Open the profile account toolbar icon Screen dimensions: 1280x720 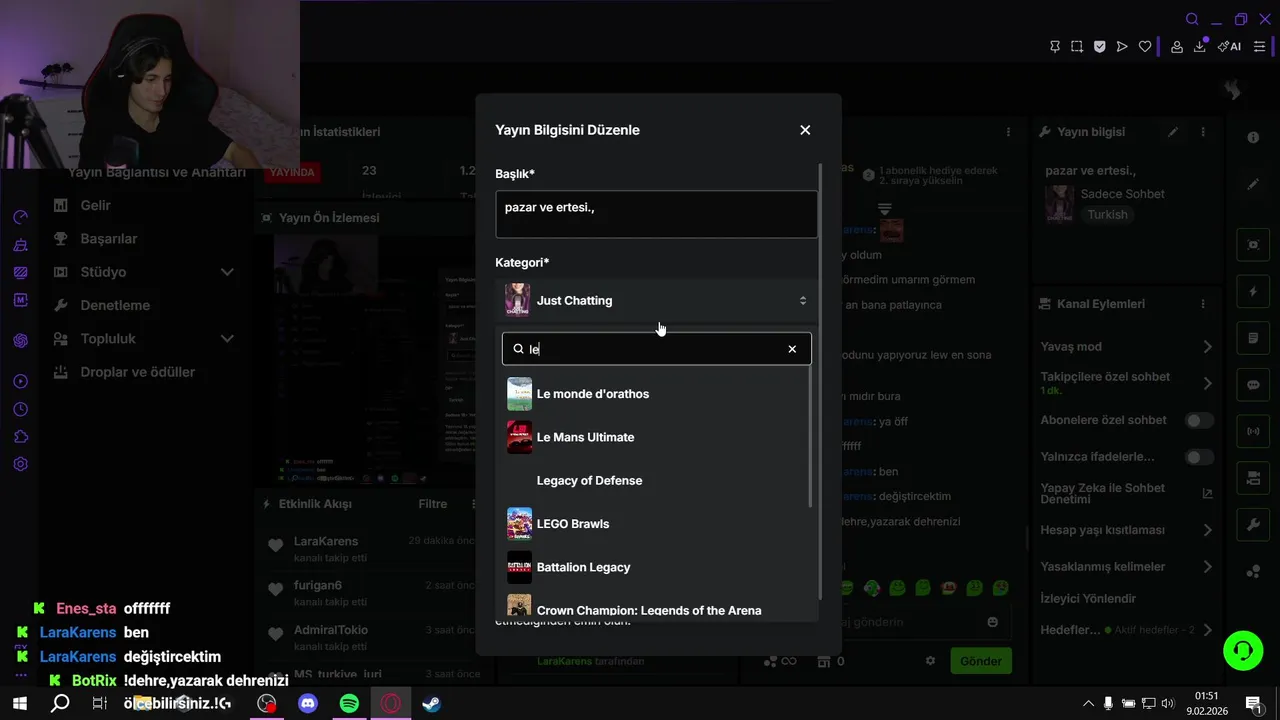click(1177, 47)
